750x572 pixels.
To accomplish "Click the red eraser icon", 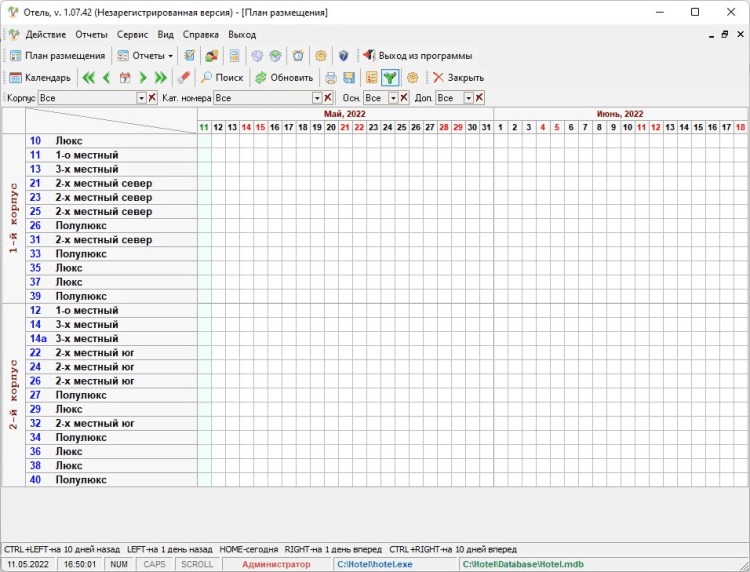I will 183,77.
